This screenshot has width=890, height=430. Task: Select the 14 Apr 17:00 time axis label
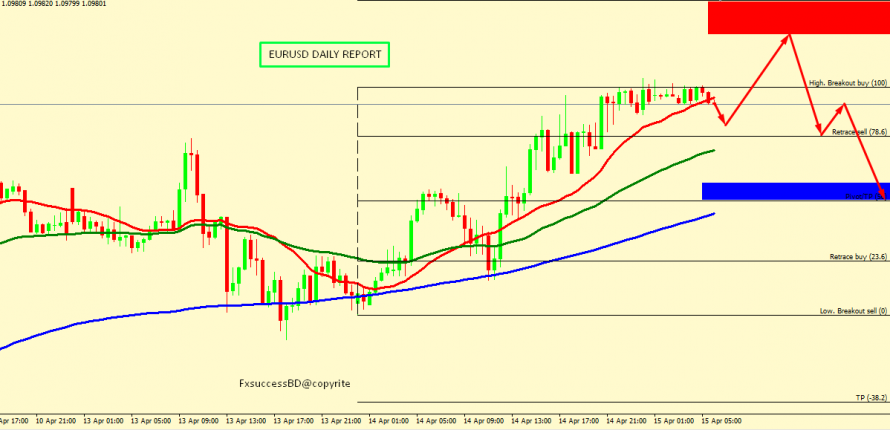pos(579,421)
